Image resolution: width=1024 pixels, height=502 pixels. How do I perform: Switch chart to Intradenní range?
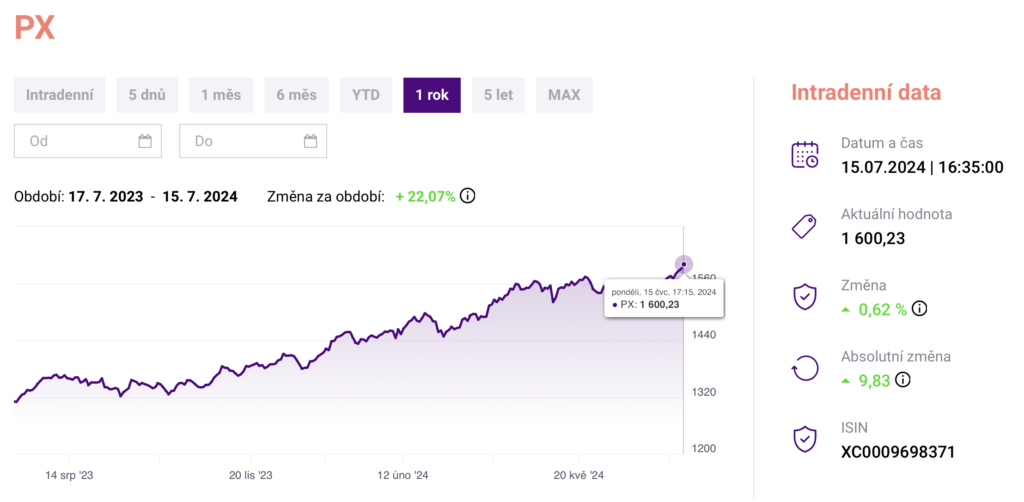pos(59,95)
